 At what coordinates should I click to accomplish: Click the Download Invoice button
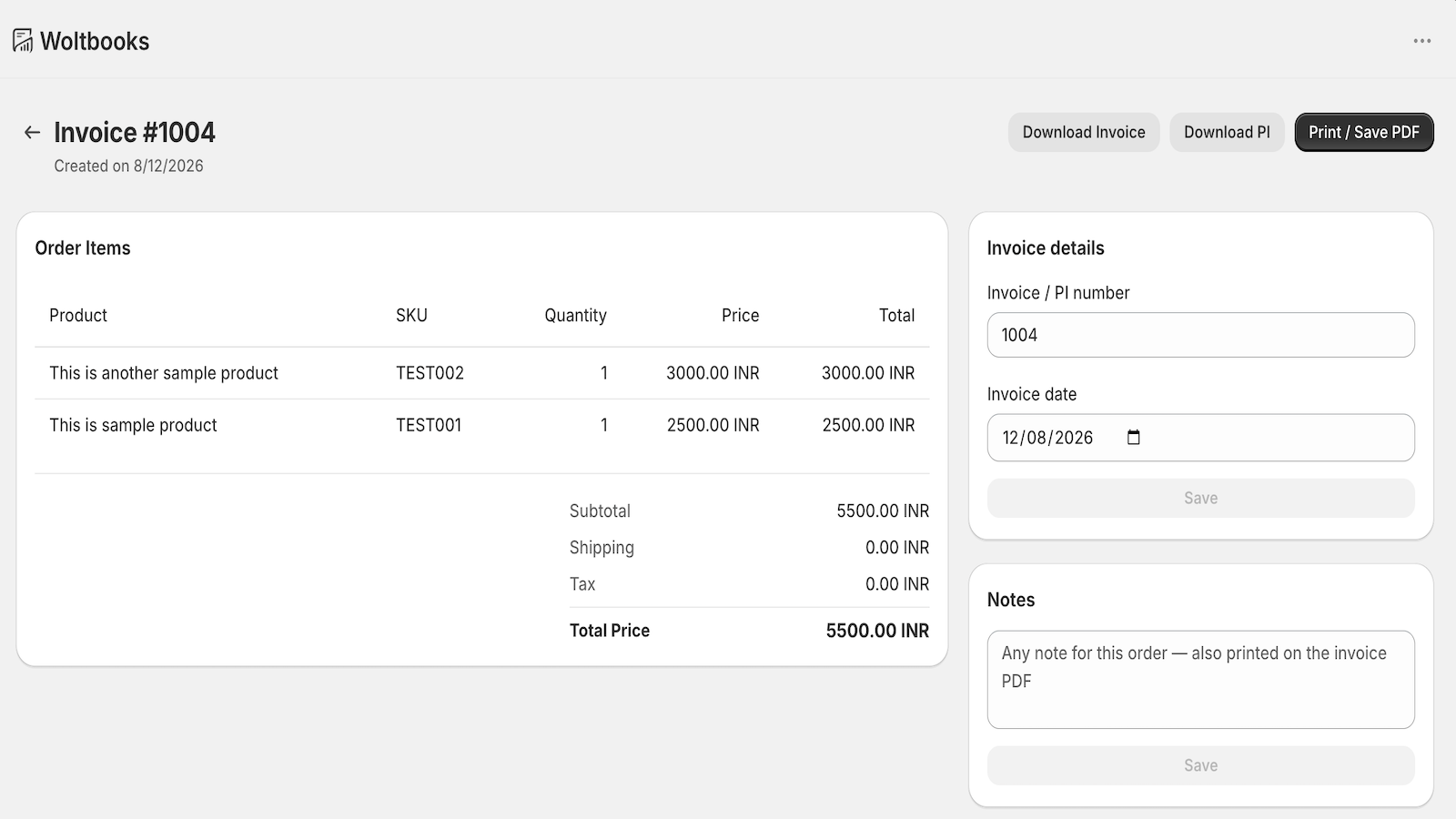1084,132
